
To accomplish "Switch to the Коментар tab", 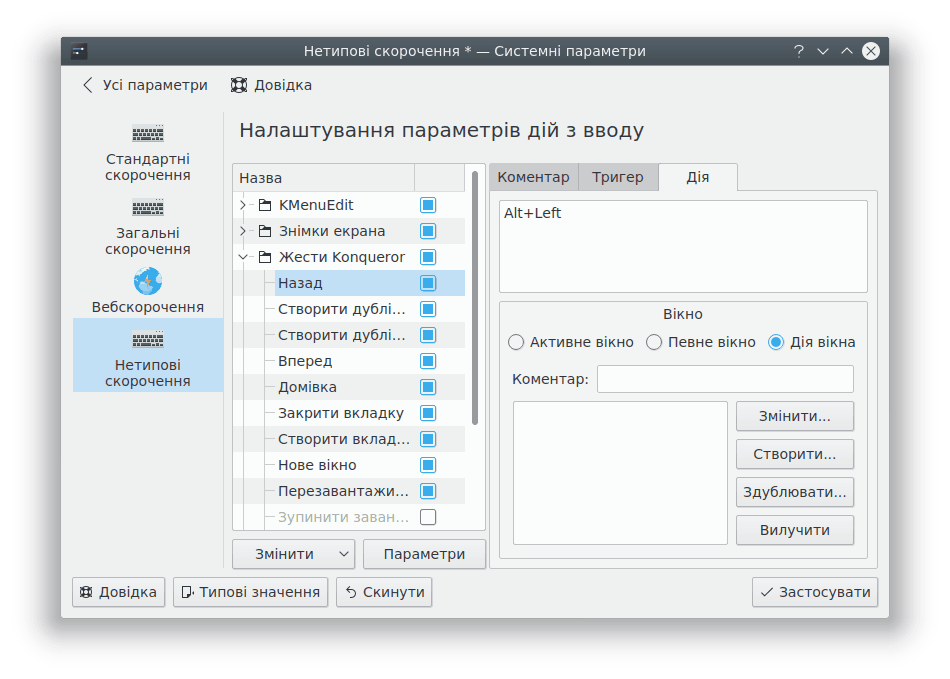I will pyautogui.click(x=533, y=177).
